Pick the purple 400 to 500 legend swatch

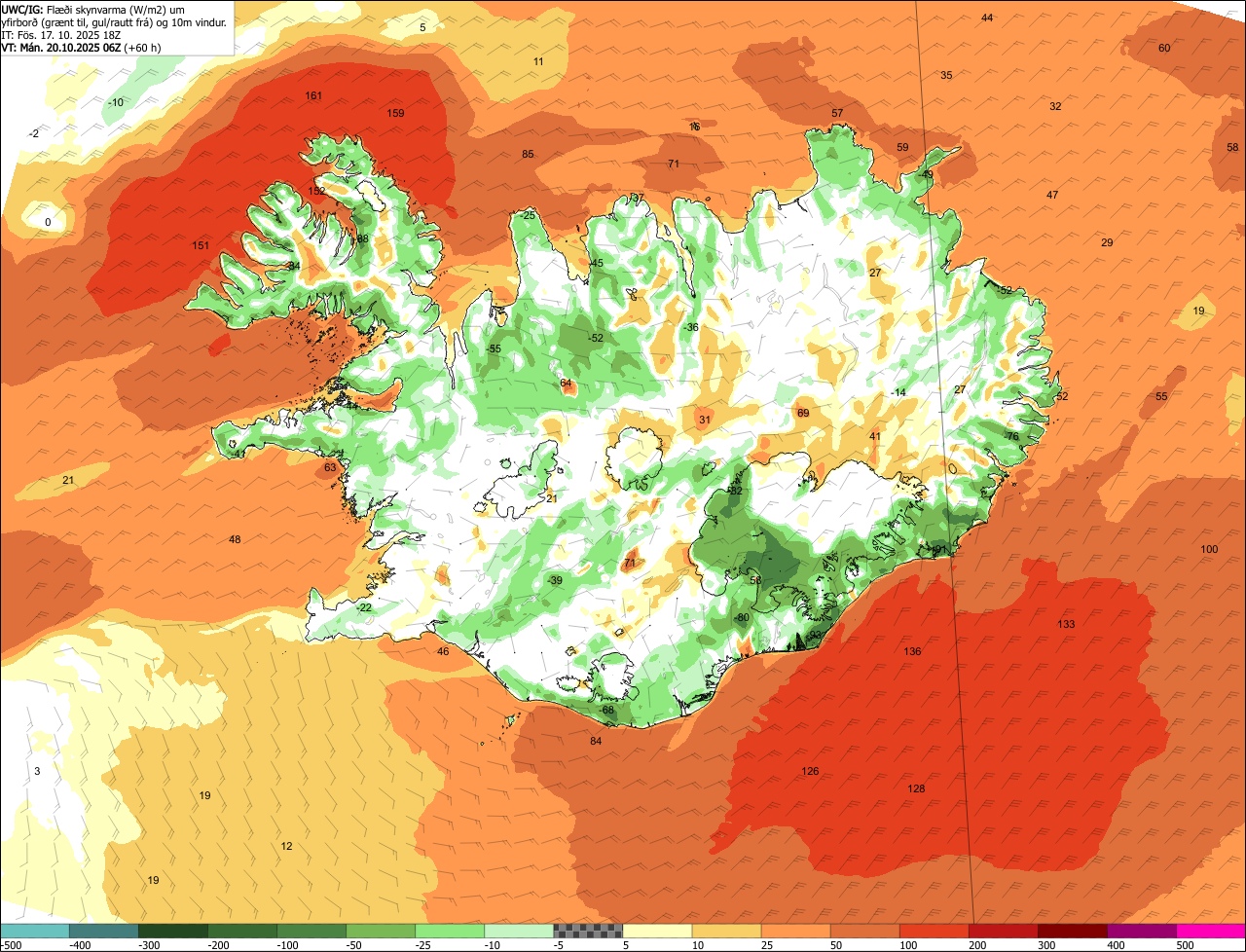point(1142,931)
